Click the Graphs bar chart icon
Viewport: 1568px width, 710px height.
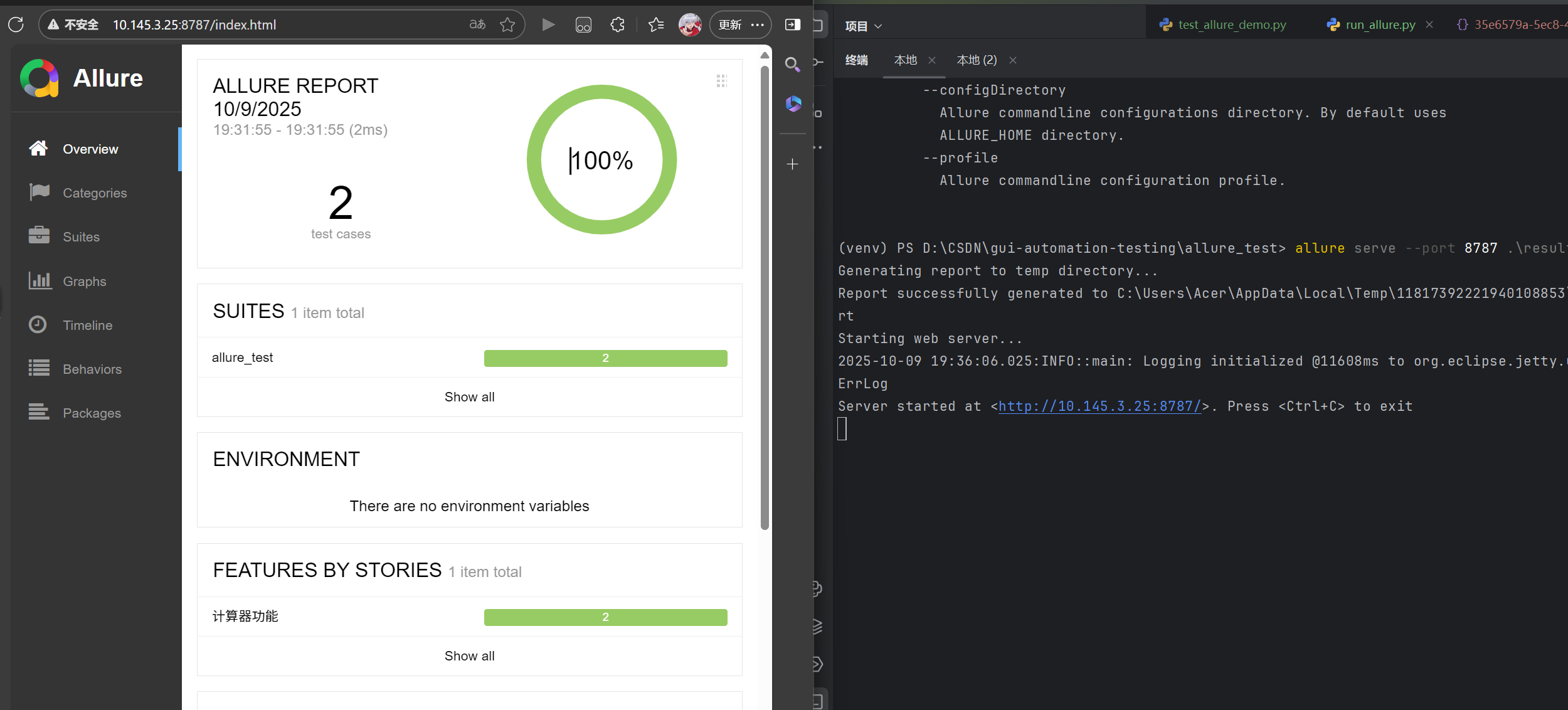[39, 280]
